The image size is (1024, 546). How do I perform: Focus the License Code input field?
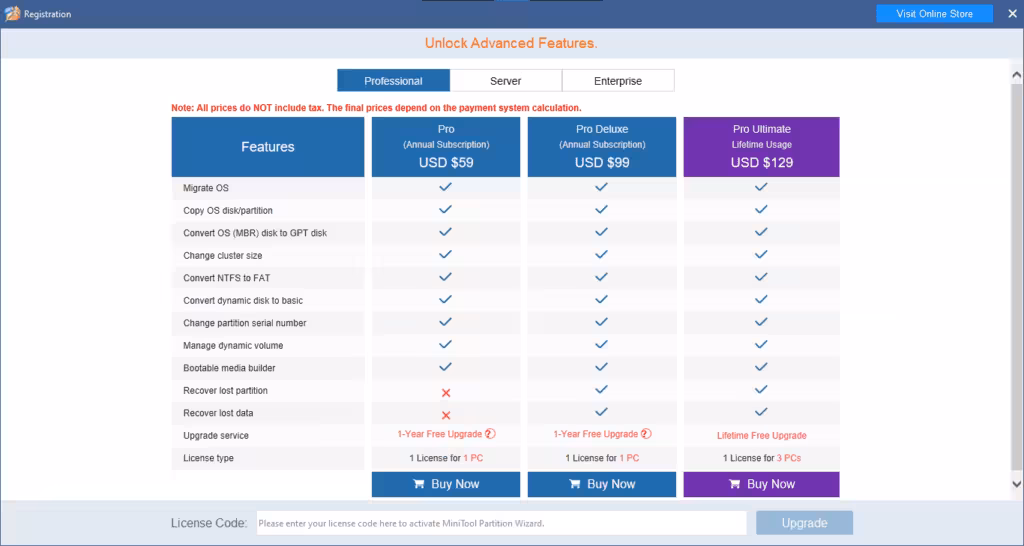(501, 523)
